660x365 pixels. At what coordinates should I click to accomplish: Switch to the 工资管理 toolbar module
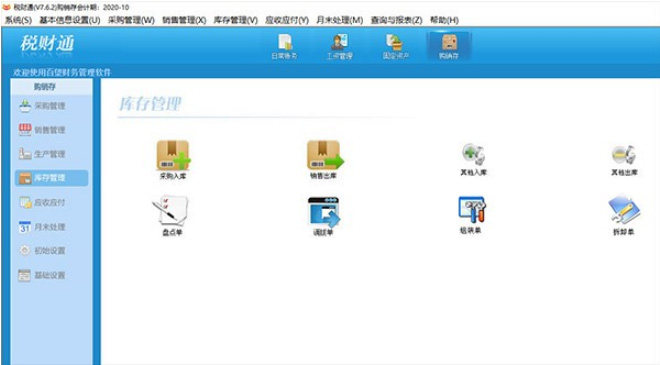tap(339, 46)
